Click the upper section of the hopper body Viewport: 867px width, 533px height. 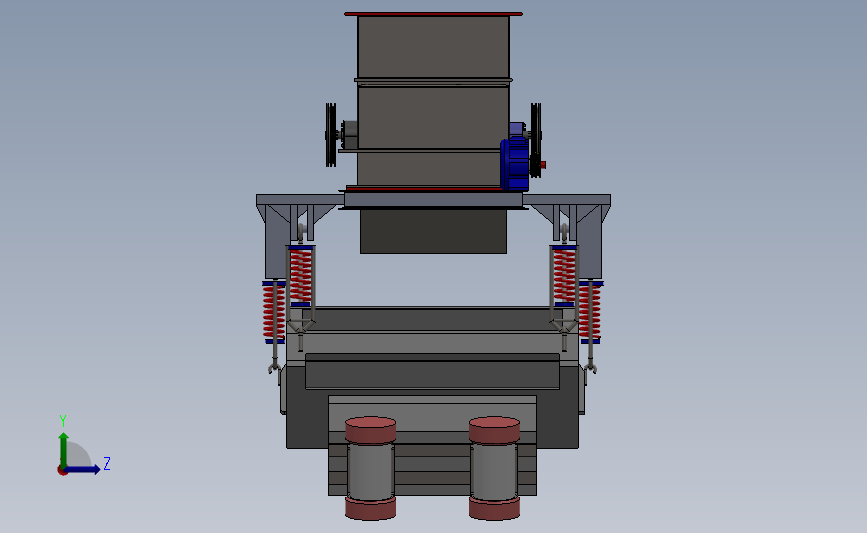tap(434, 47)
